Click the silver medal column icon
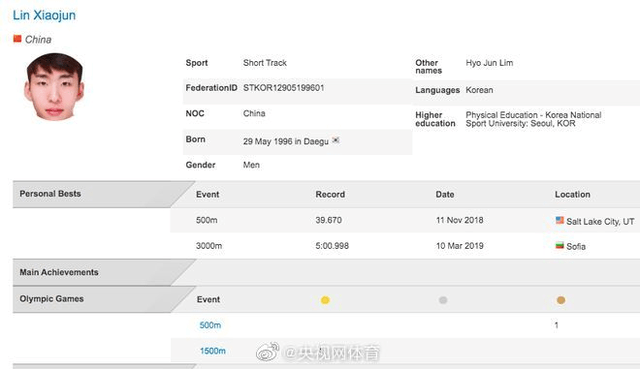Screen dimensions: 640x369 (x=443, y=300)
